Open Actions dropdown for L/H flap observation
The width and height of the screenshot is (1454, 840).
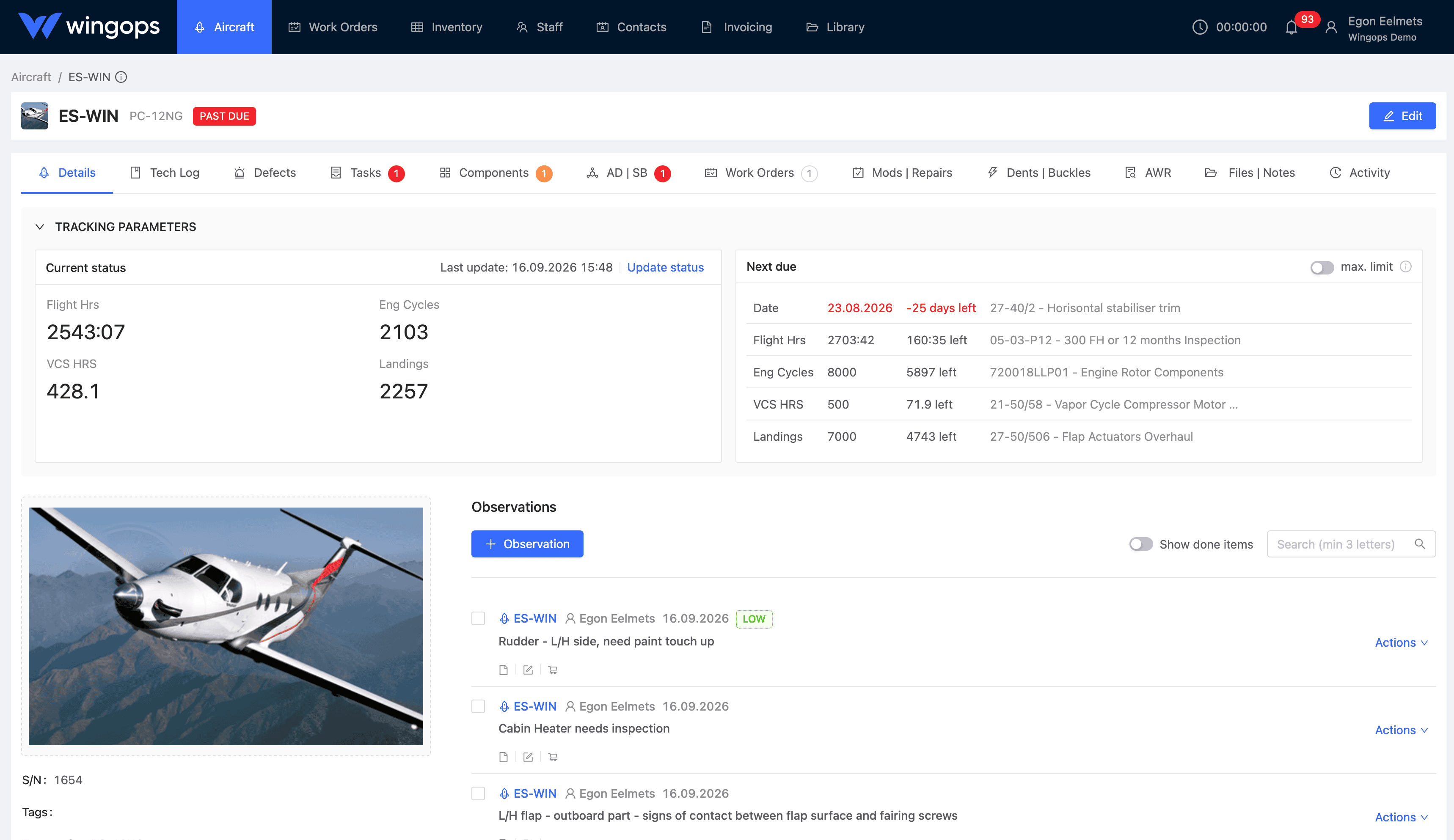[1402, 817]
